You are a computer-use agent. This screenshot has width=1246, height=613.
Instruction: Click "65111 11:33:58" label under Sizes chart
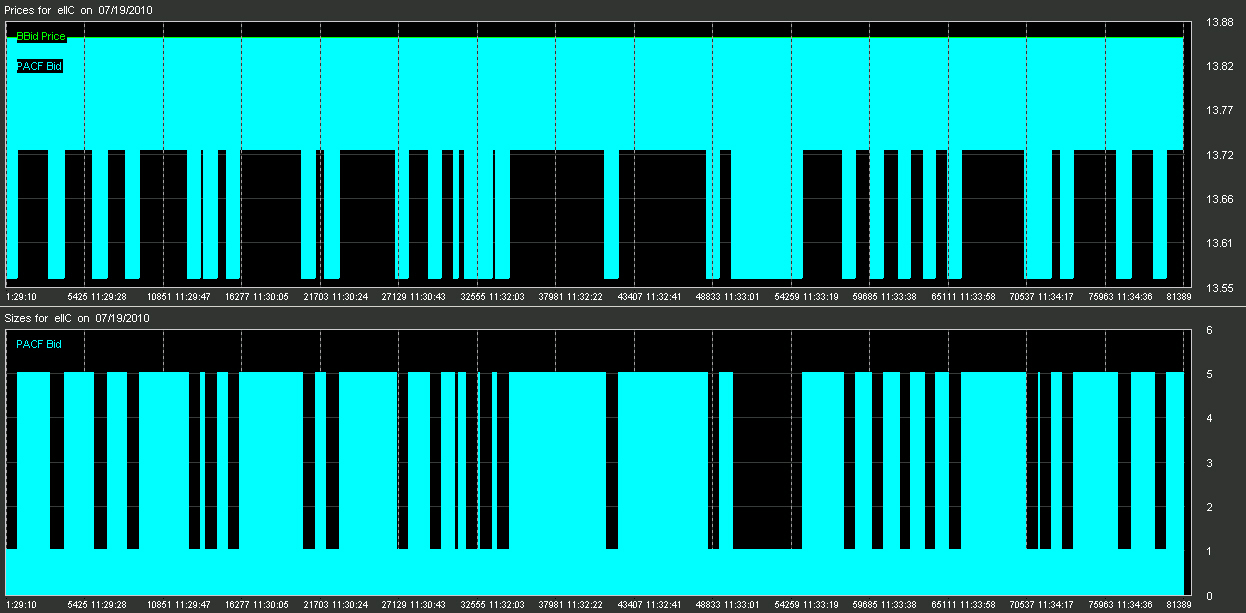tap(963, 605)
